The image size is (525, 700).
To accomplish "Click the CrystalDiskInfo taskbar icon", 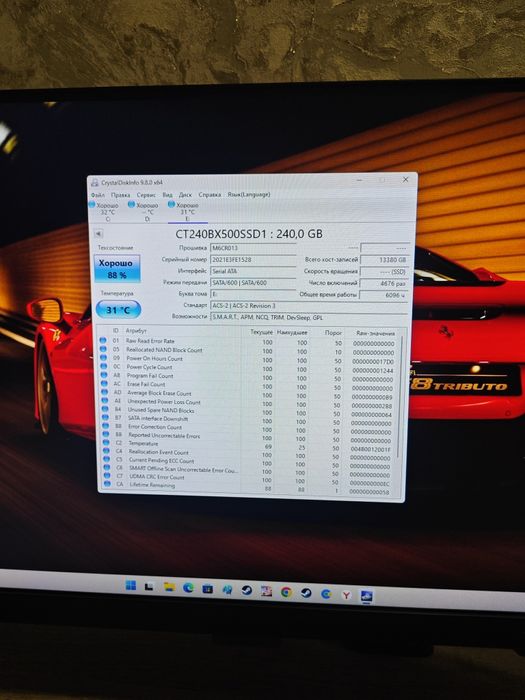I will (x=366, y=596).
